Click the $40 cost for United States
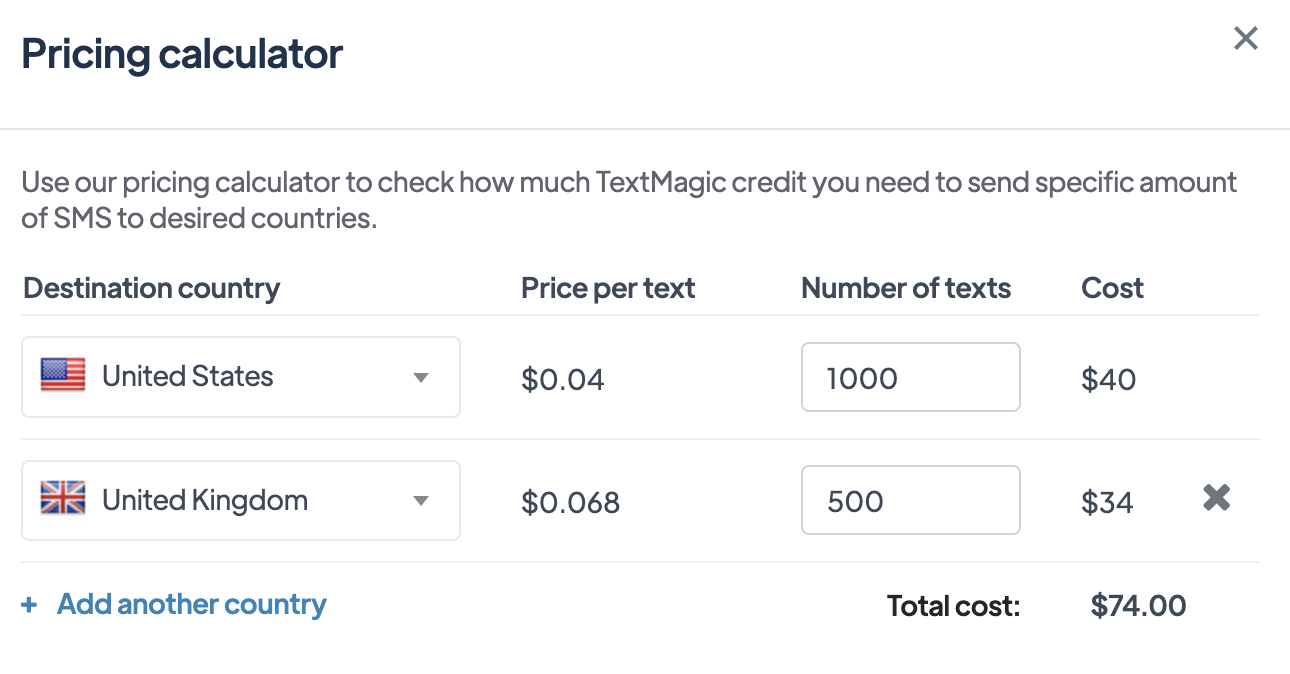 tap(1108, 380)
